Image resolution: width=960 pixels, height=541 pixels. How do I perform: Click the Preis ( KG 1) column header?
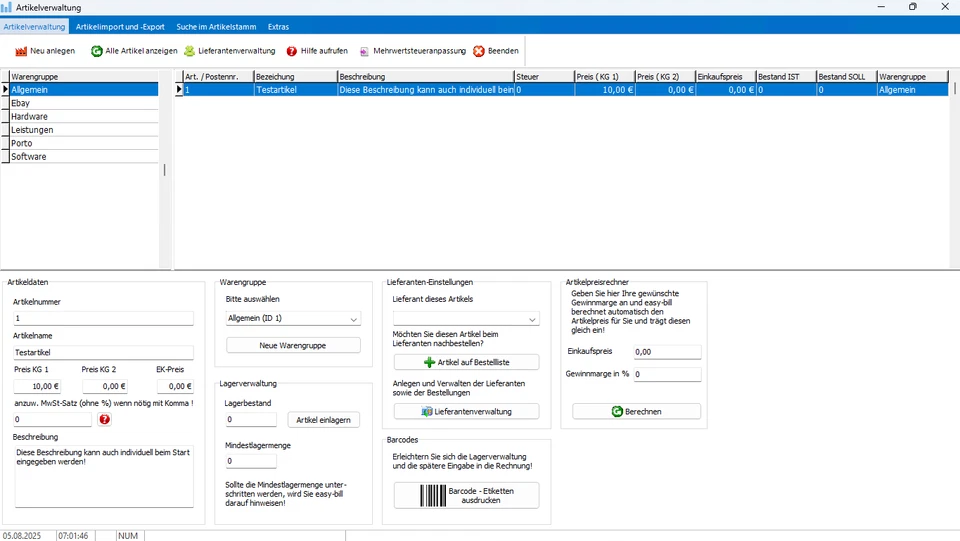pyautogui.click(x=604, y=76)
